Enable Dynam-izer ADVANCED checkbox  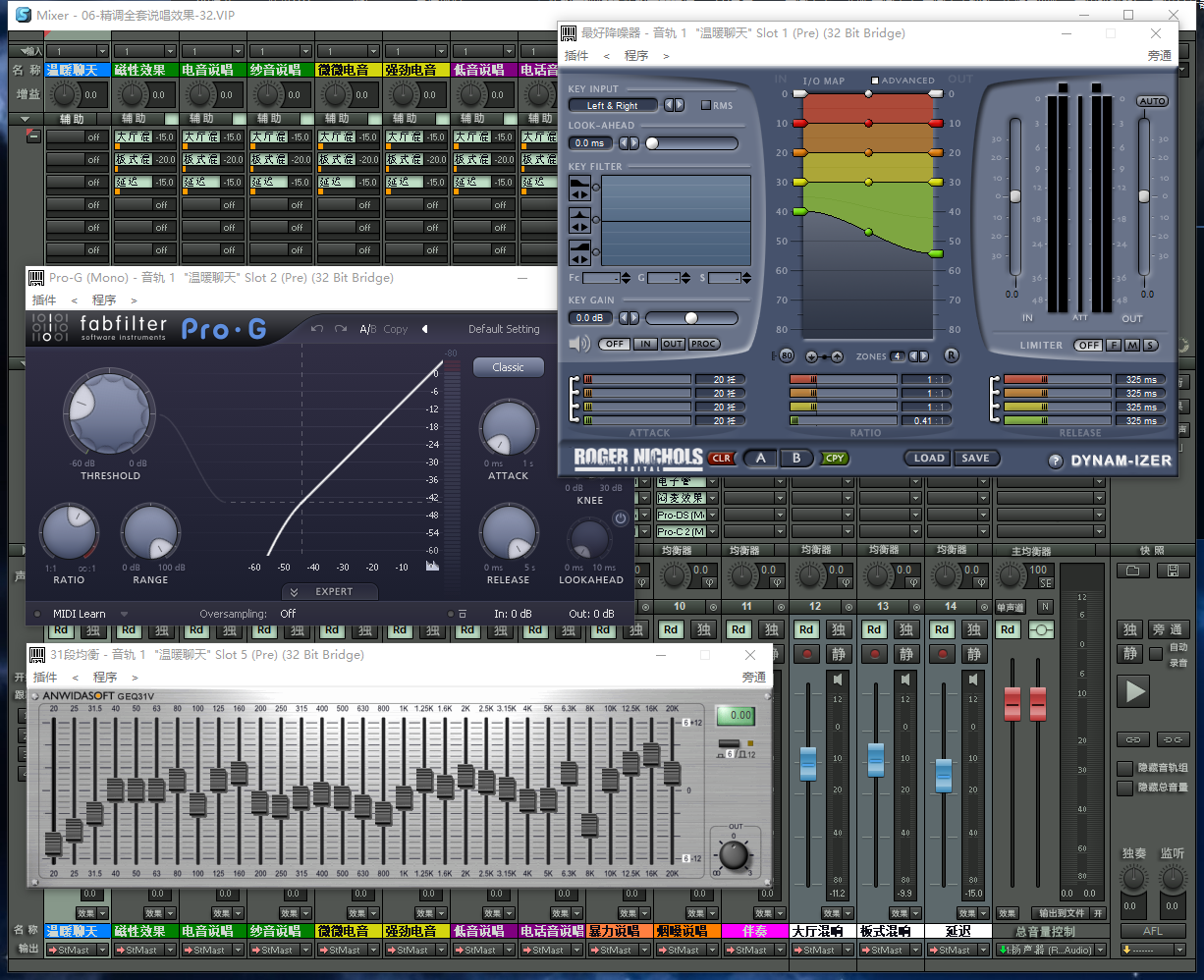click(875, 81)
